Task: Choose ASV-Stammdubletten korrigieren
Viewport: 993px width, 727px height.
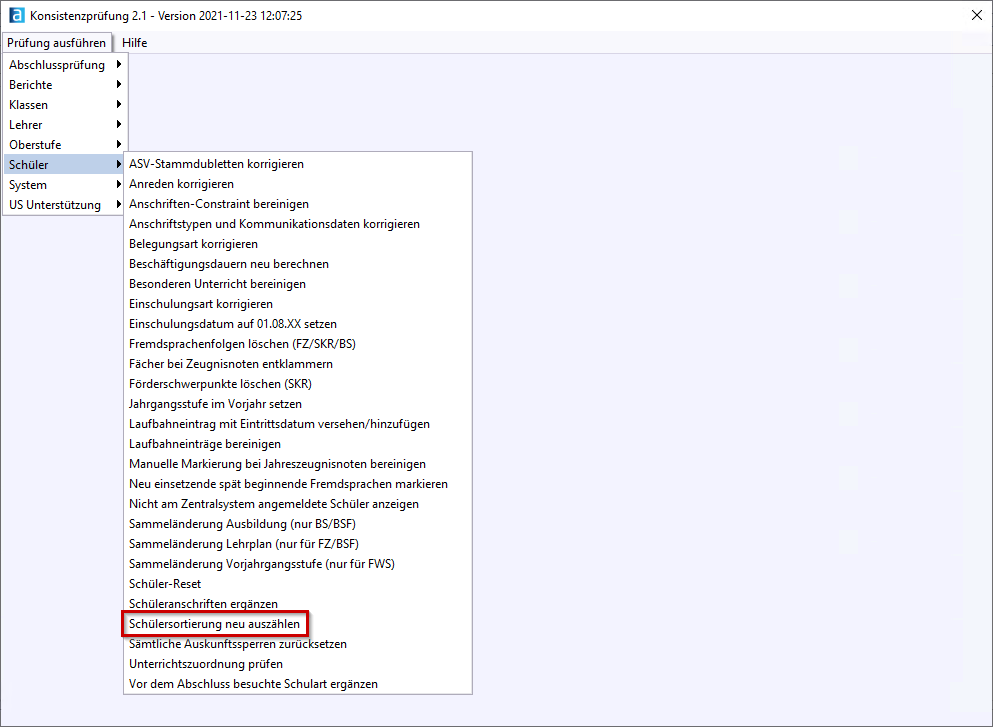Action: point(298,164)
